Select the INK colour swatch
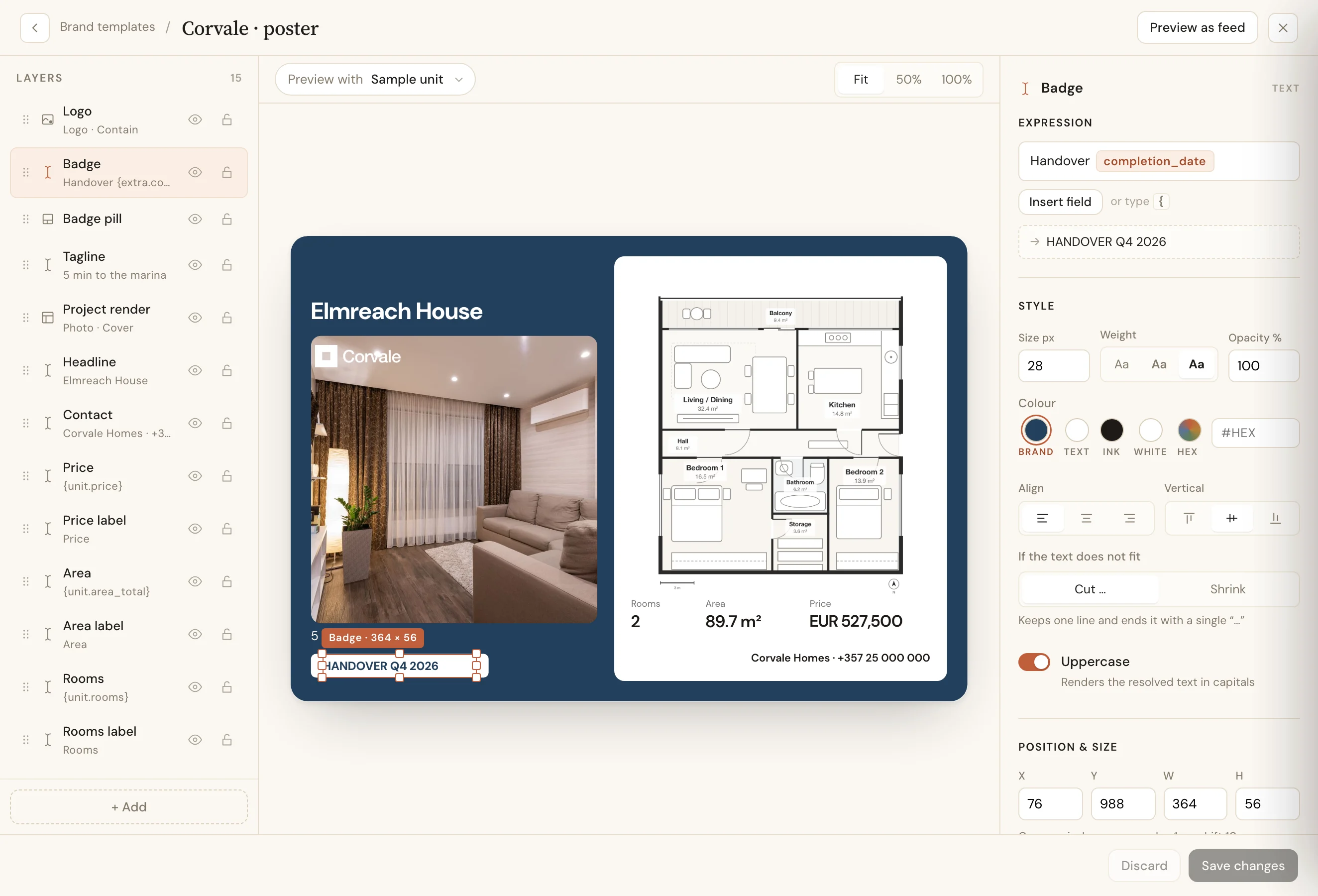Screen dimensions: 1318x896 pyautogui.click(x=1111, y=431)
